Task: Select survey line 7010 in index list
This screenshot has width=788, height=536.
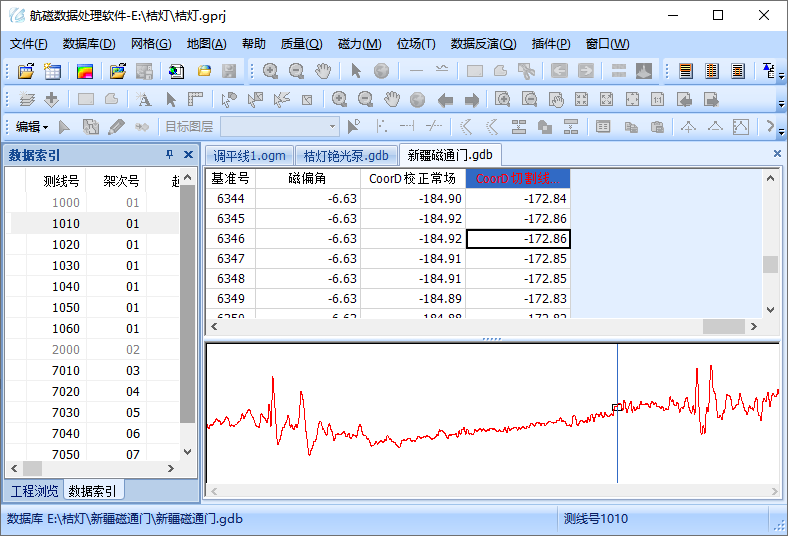Action: coord(66,371)
